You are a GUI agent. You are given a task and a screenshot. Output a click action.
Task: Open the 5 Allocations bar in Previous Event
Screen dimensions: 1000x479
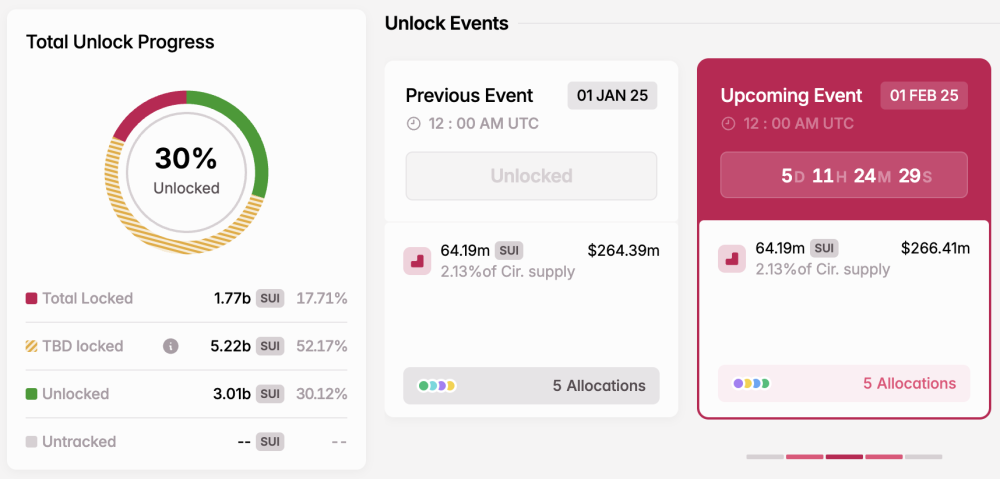point(531,386)
